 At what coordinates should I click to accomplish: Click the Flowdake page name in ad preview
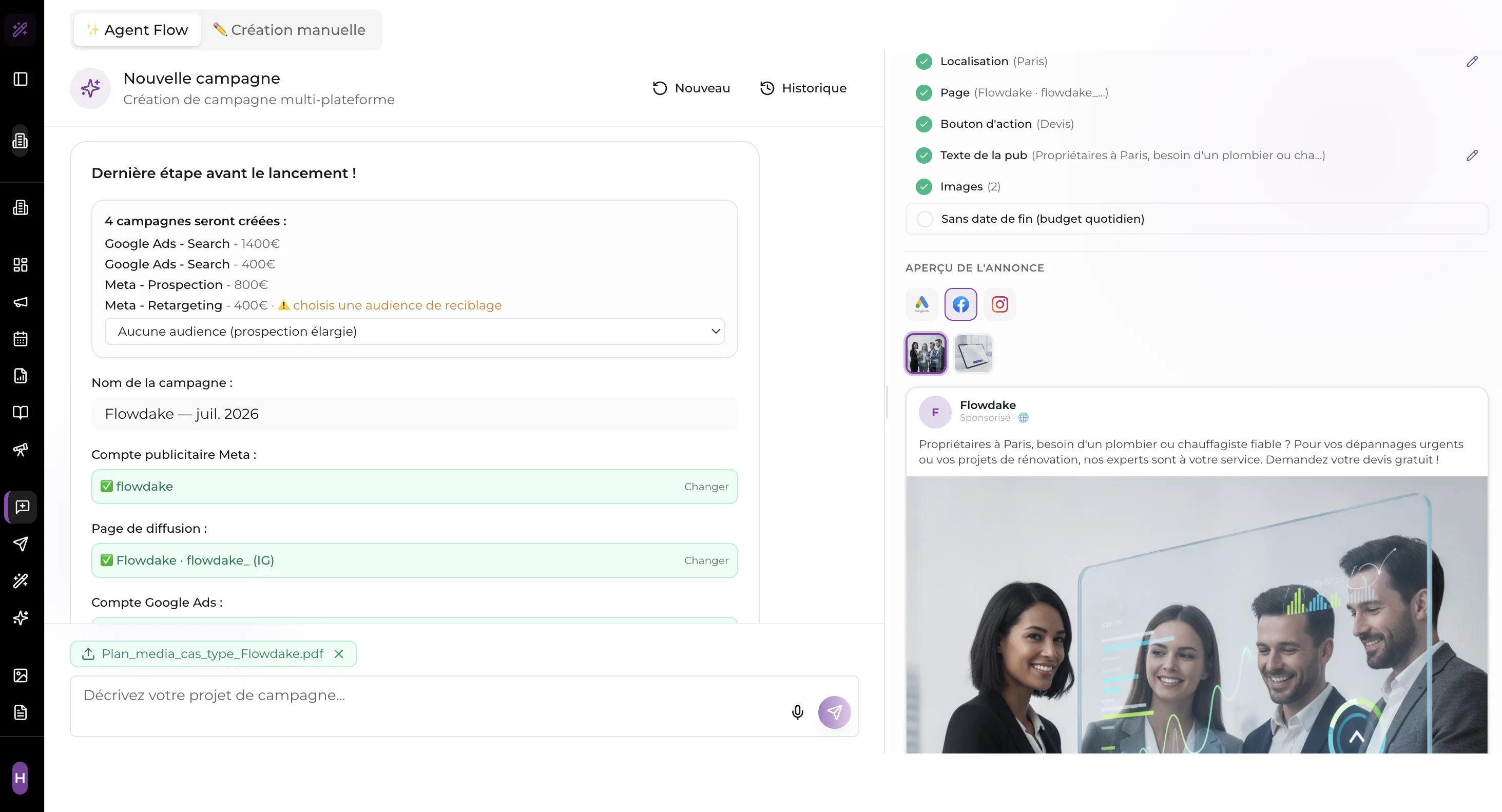click(x=988, y=405)
